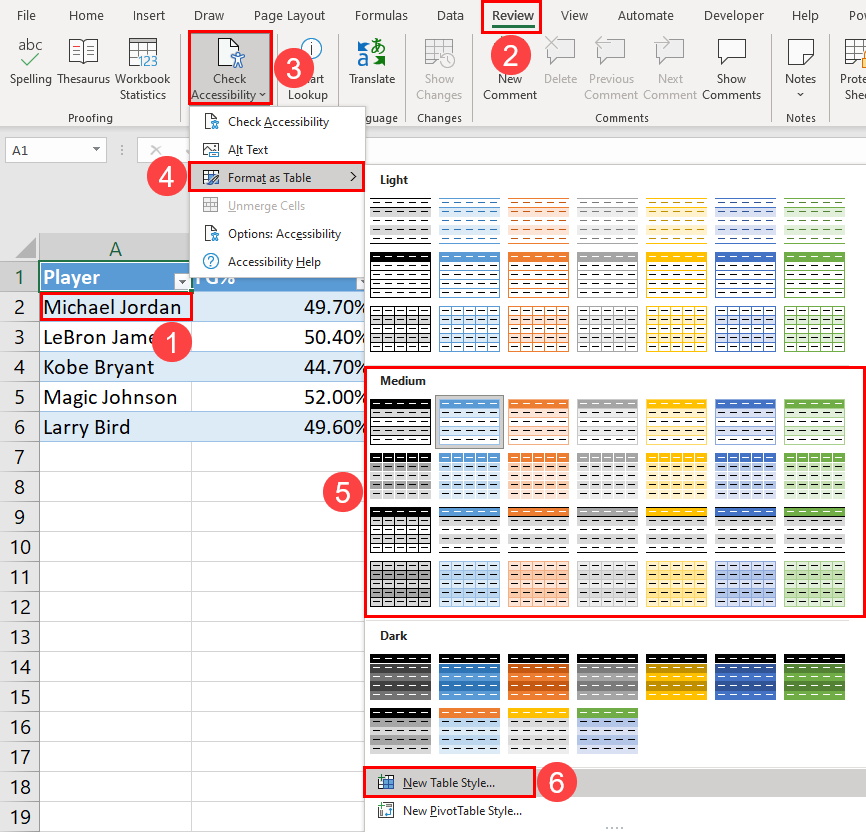
Task: Click the Delete comment icon
Action: click(x=560, y=52)
